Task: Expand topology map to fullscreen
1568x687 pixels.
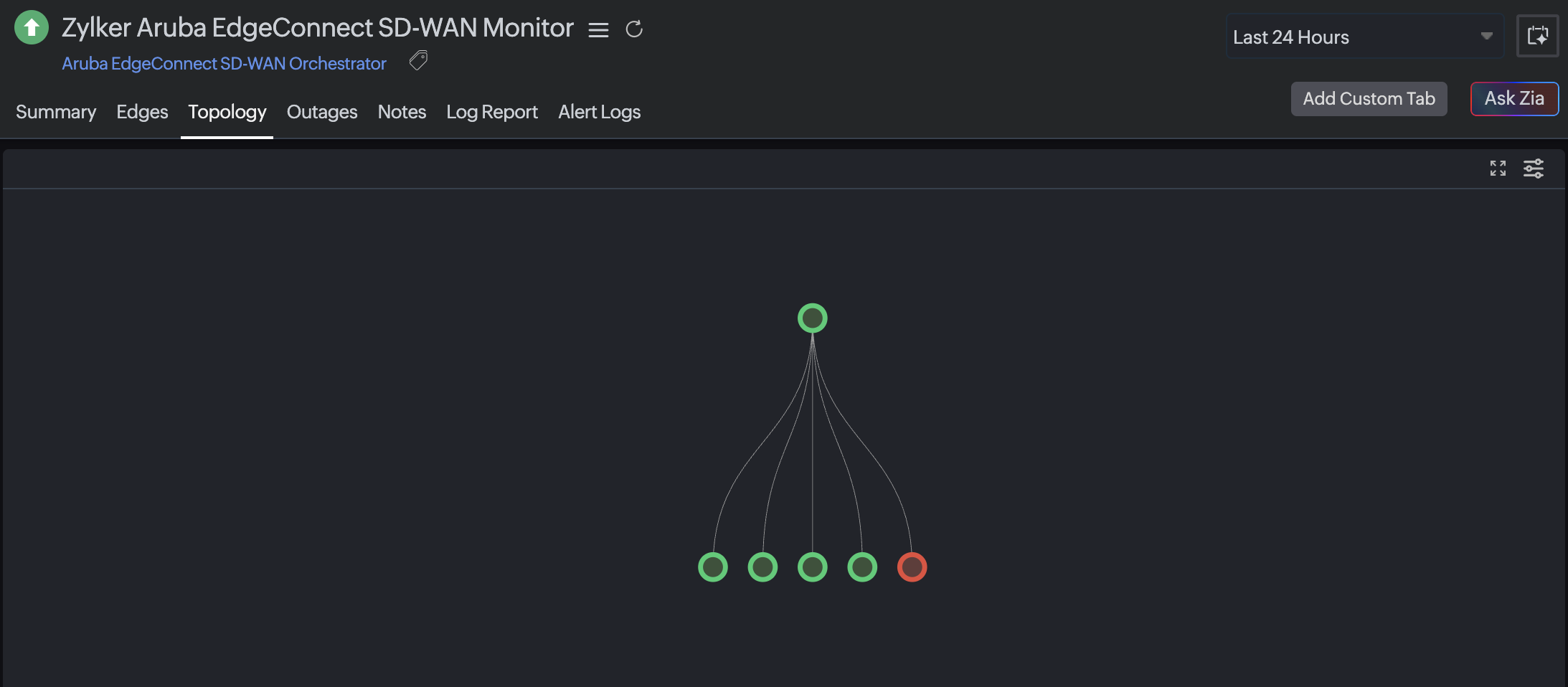Action: [1498, 169]
